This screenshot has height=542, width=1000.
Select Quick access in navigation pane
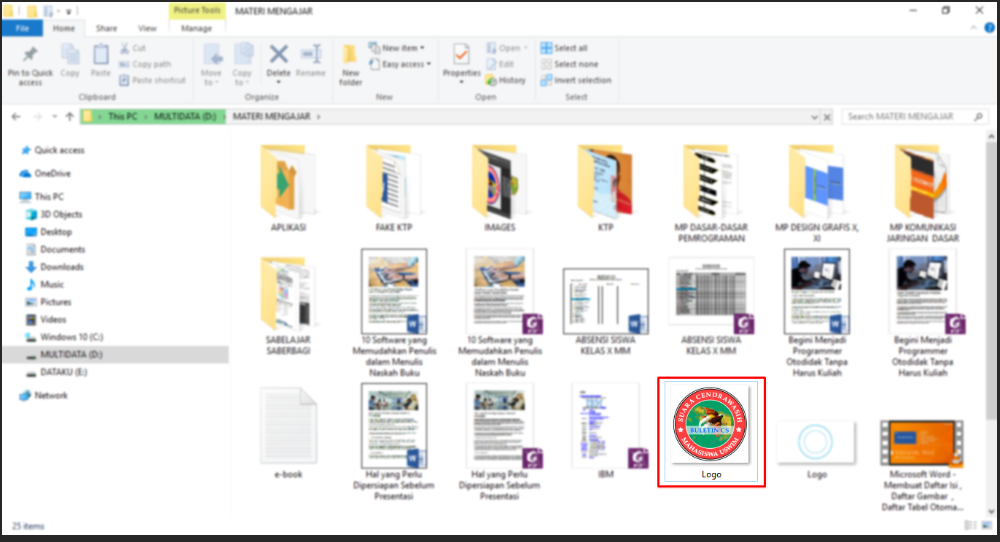(59, 150)
